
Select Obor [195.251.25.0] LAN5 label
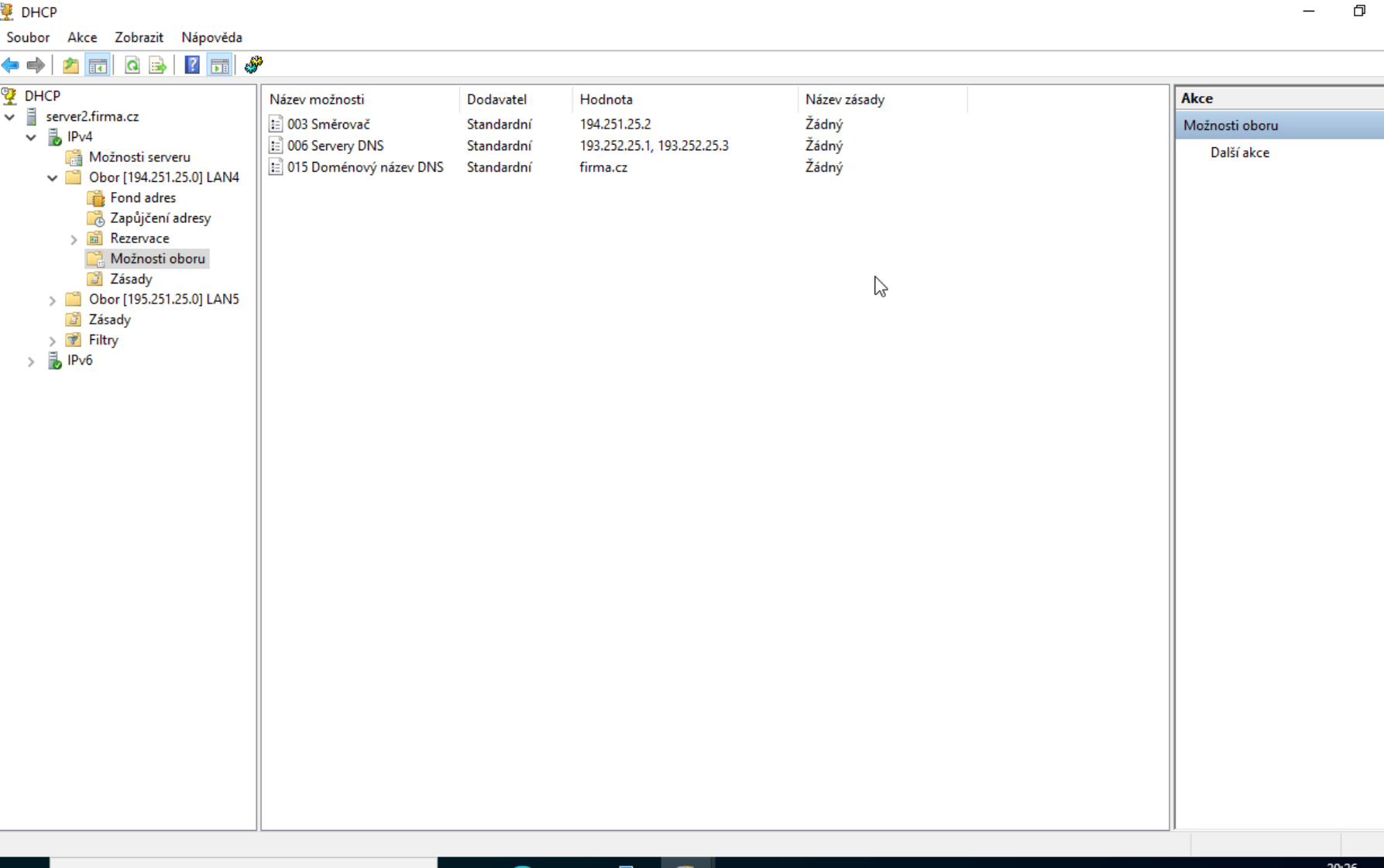[164, 299]
